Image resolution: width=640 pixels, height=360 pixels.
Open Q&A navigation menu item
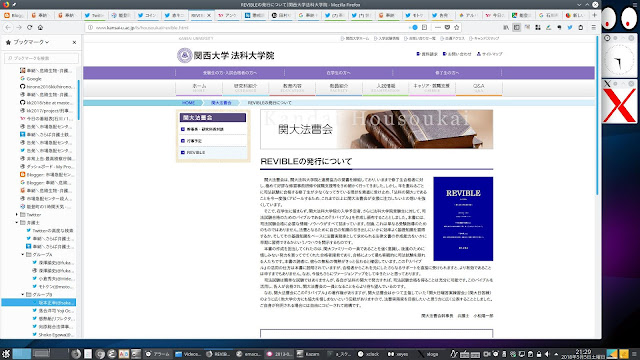[x=479, y=88]
